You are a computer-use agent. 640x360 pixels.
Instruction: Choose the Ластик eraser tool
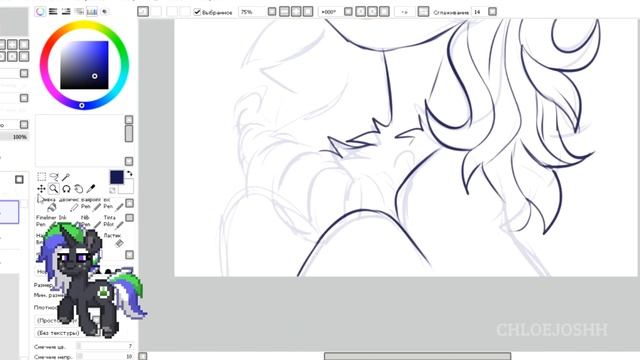point(113,240)
